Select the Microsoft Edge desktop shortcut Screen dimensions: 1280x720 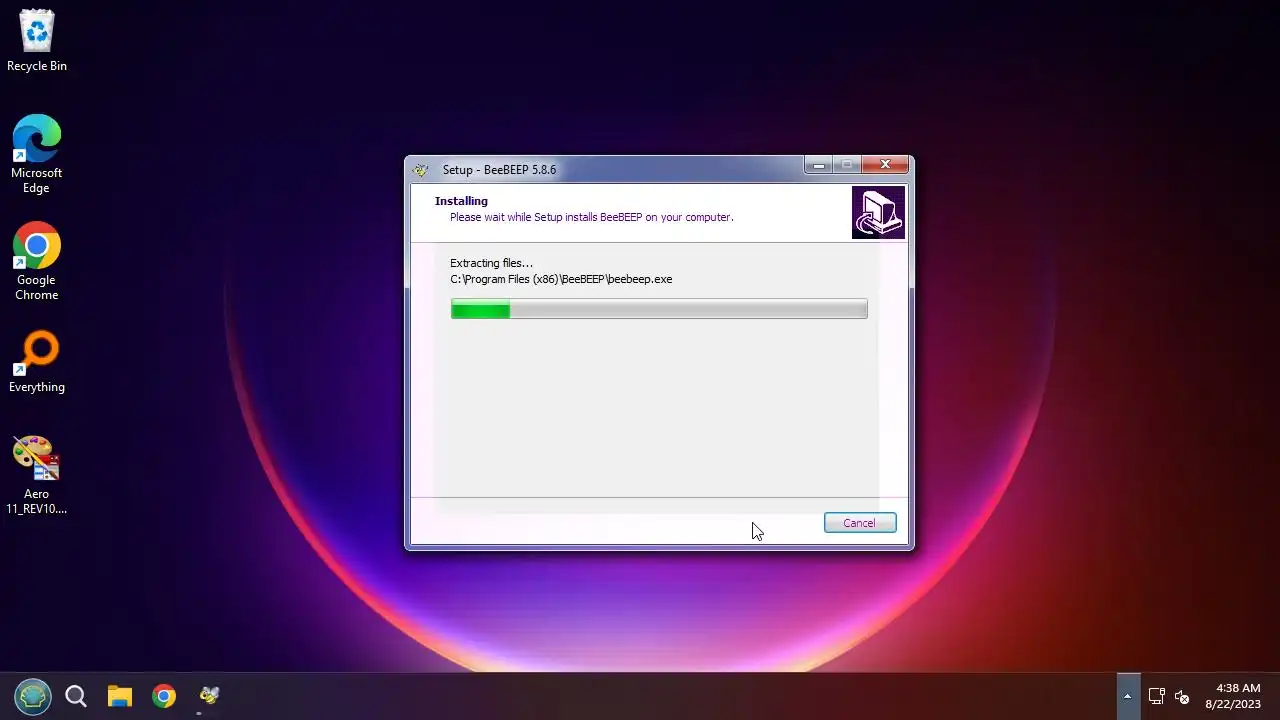pyautogui.click(x=37, y=154)
